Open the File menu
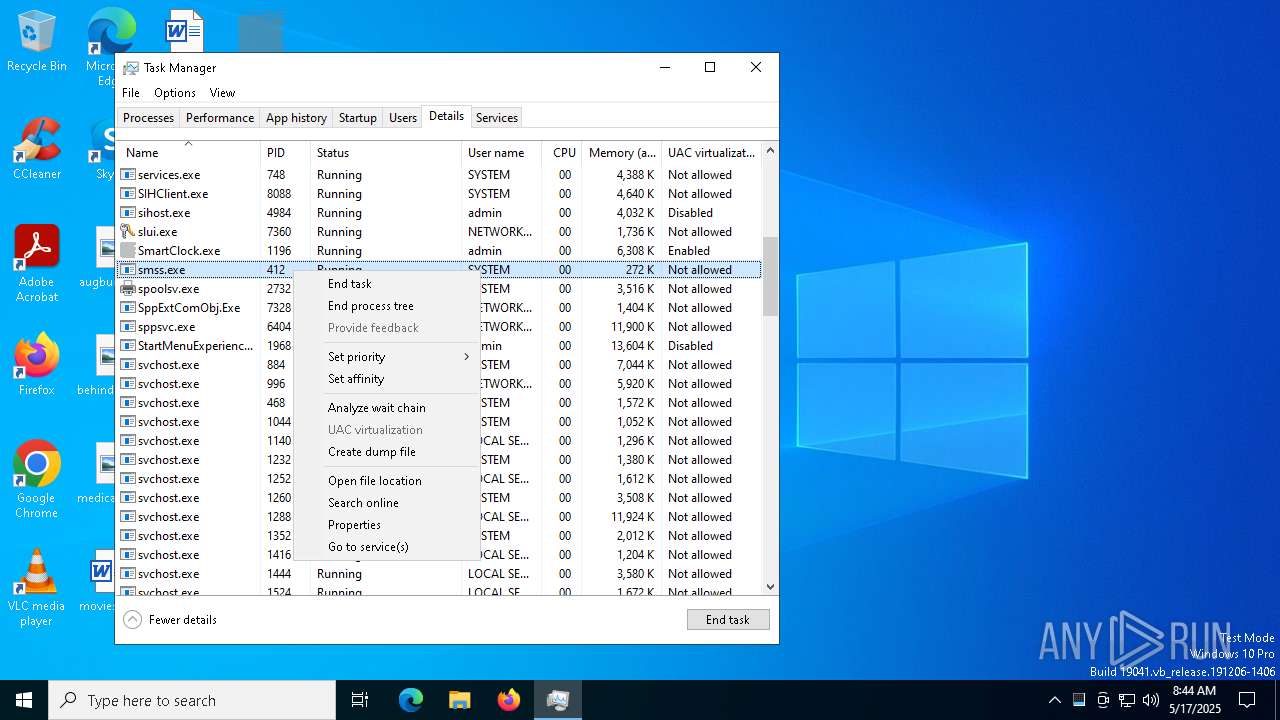This screenshot has height=720, width=1280. click(131, 93)
